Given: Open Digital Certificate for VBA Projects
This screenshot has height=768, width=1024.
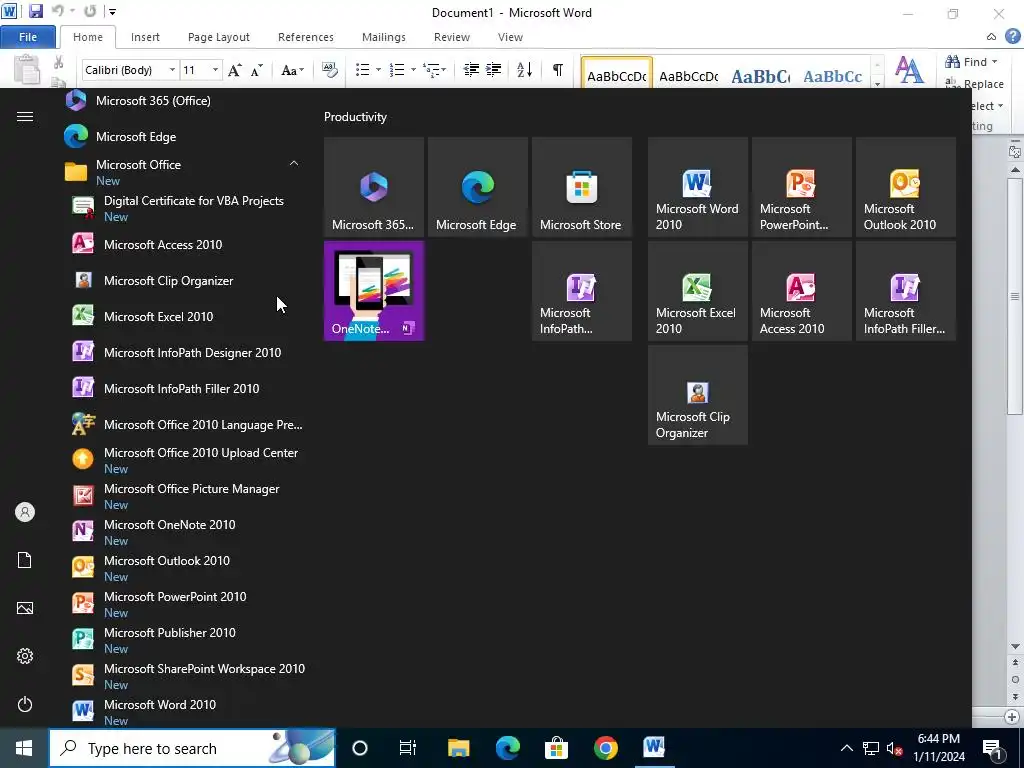Looking at the screenshot, I should point(185,208).
